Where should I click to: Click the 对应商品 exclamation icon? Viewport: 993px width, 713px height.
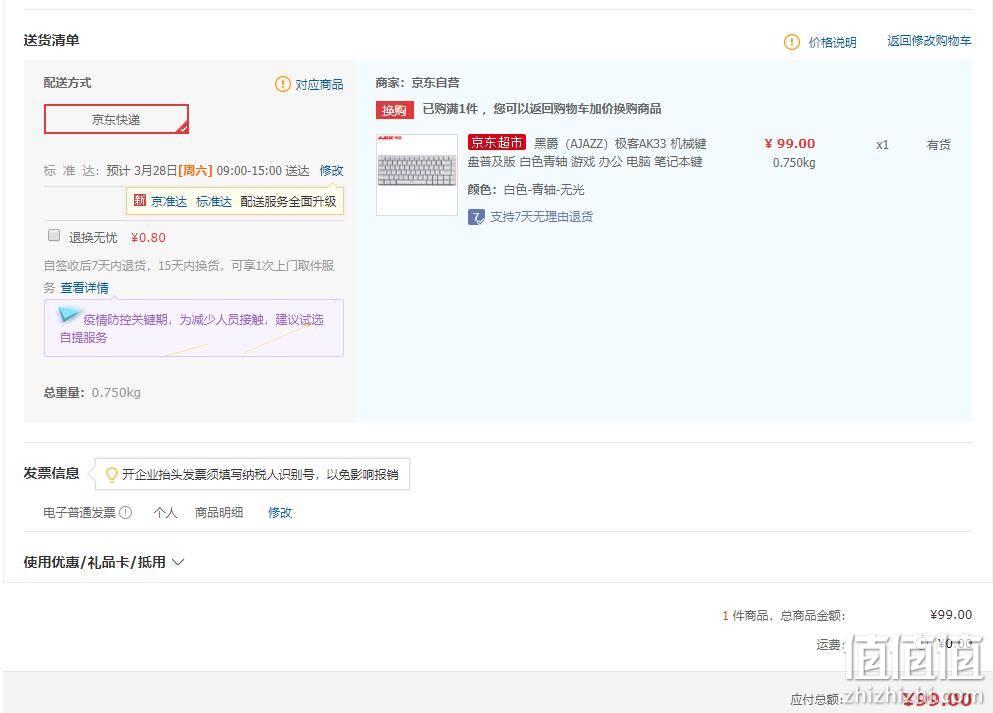tap(282, 84)
